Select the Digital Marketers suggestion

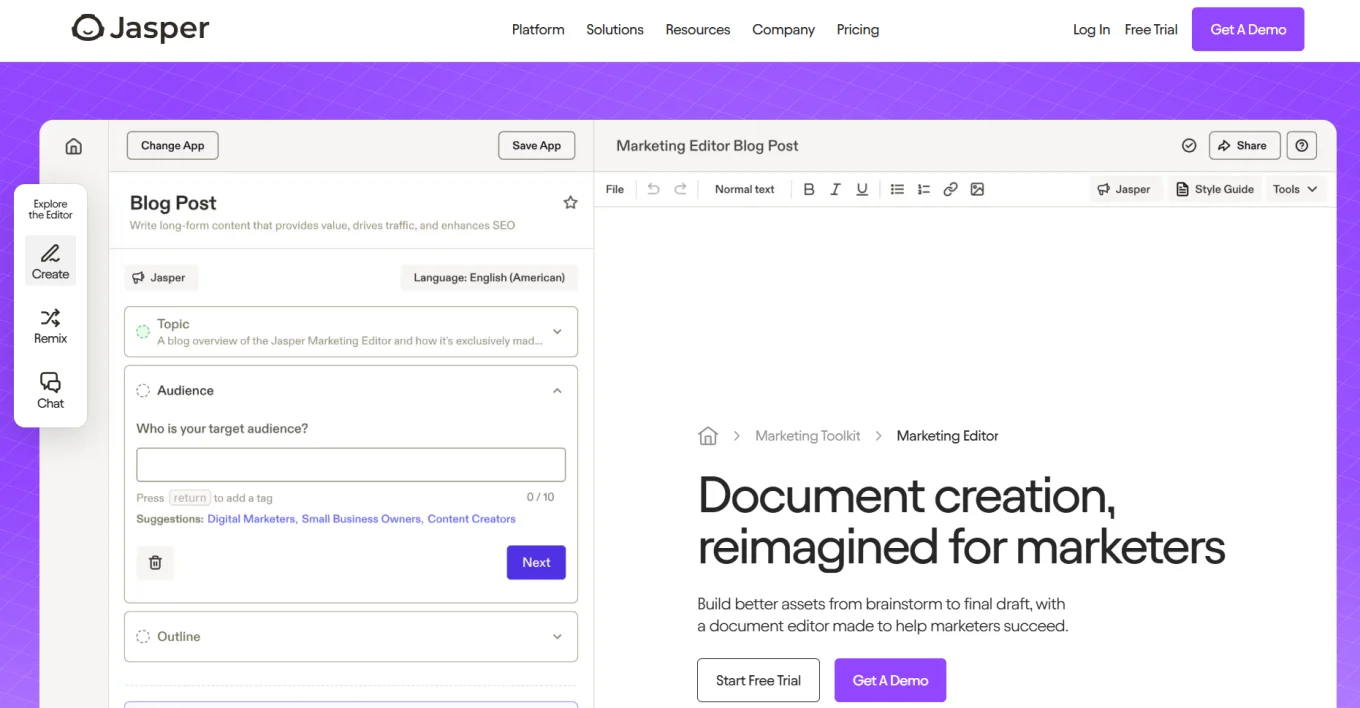click(x=251, y=519)
